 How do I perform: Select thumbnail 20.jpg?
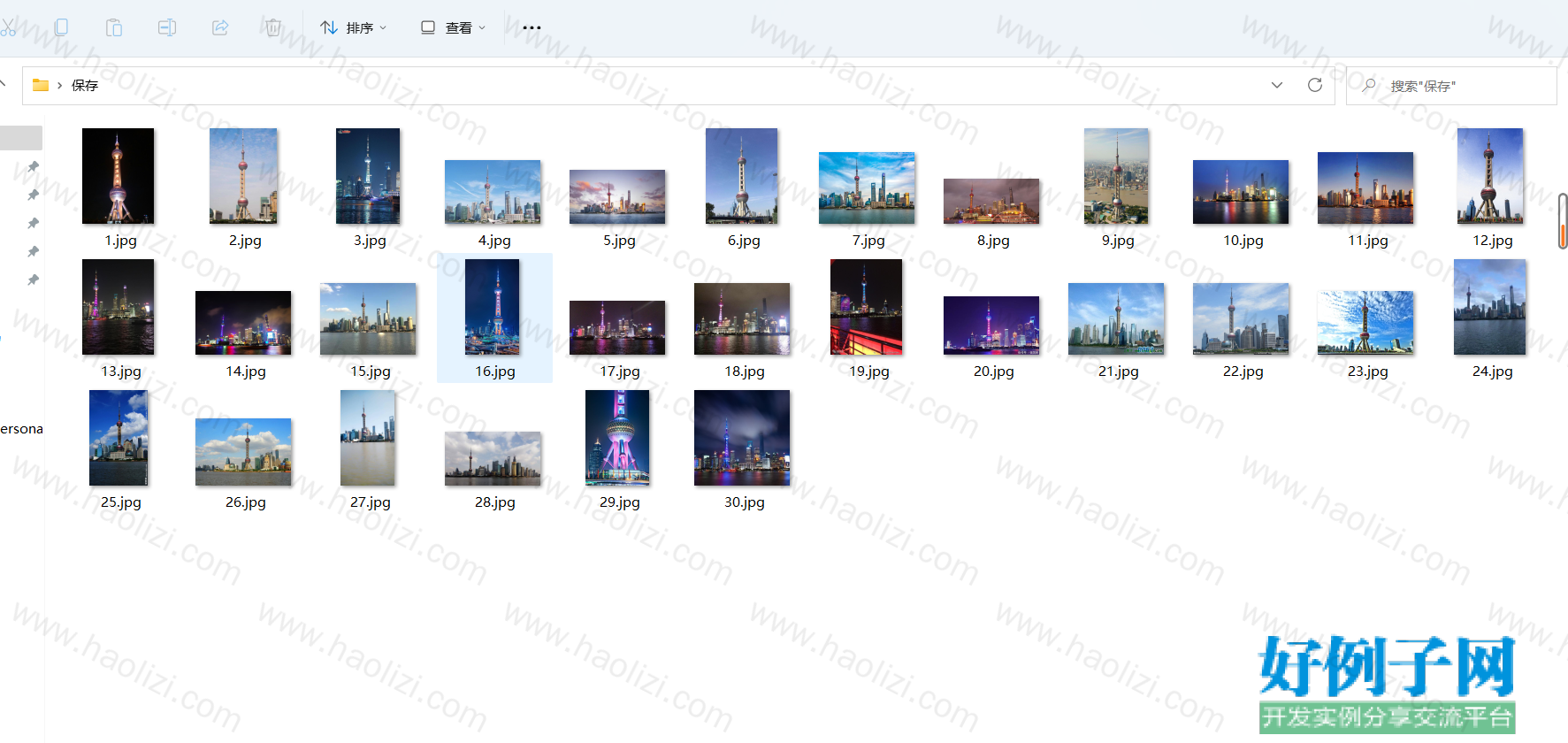pos(991,326)
